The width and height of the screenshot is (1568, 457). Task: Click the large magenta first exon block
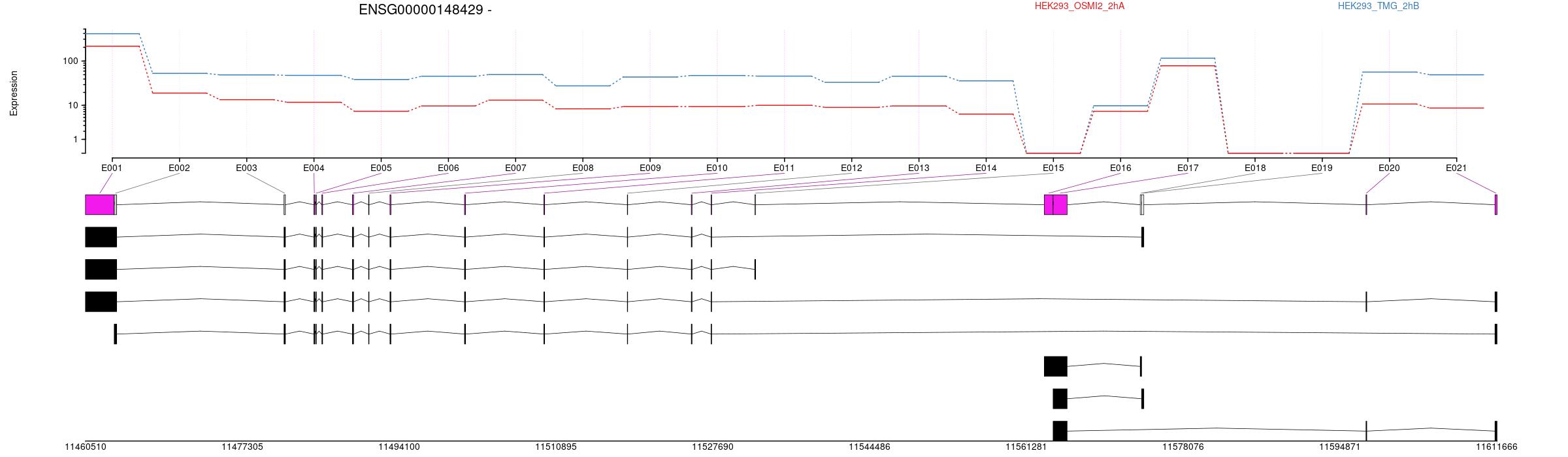pos(100,204)
